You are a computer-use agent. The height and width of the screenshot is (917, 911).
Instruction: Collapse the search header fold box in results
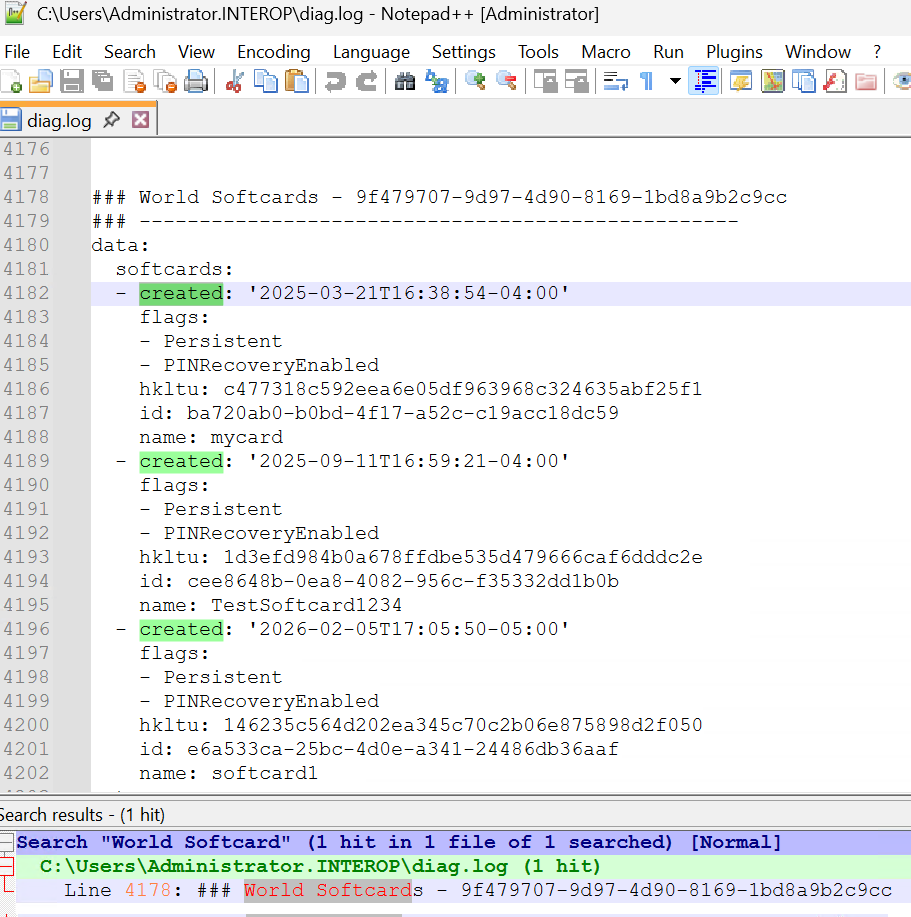(x=6, y=842)
